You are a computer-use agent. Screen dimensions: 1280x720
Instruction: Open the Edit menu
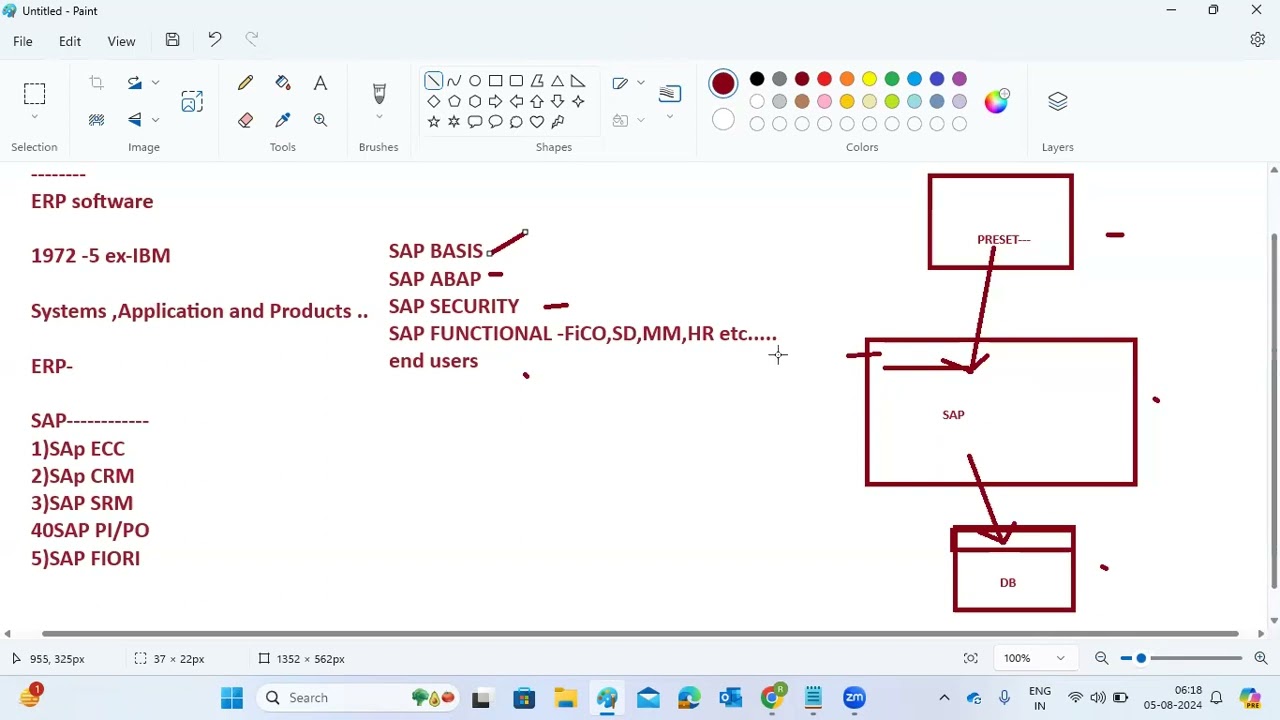click(x=69, y=41)
